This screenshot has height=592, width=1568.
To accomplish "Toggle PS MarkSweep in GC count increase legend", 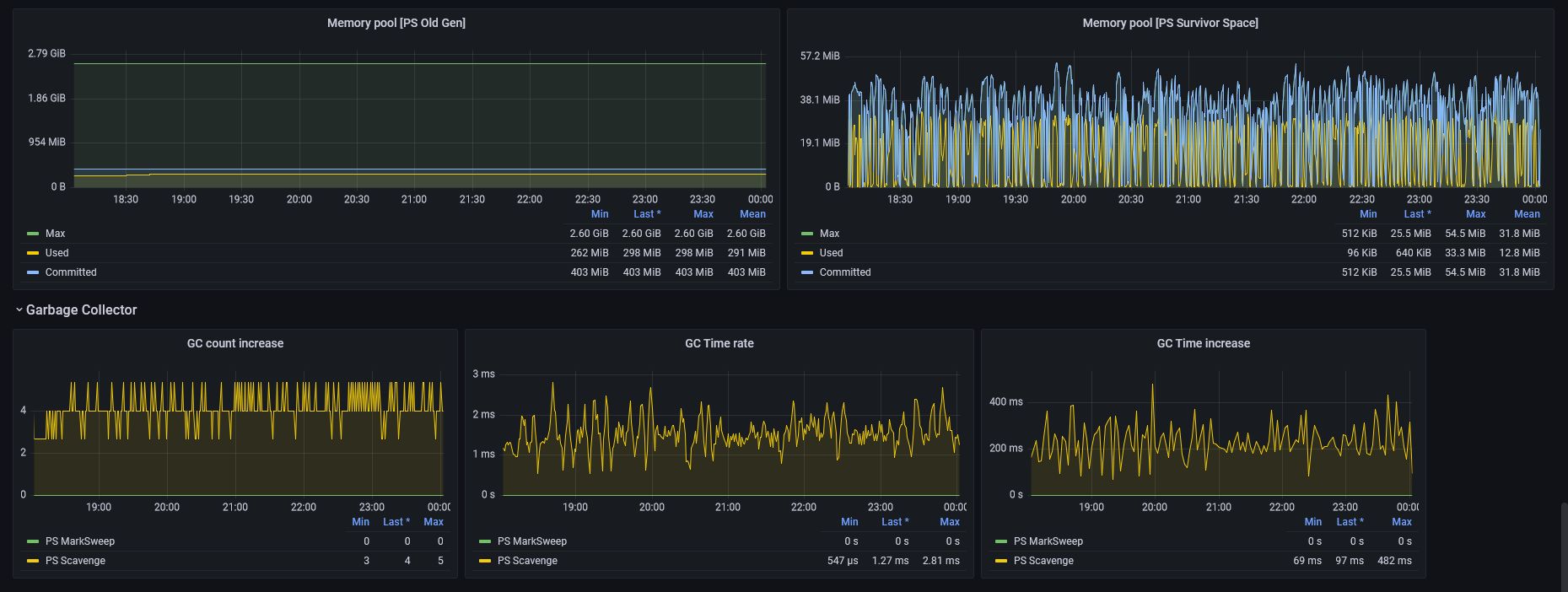I will coord(79,541).
